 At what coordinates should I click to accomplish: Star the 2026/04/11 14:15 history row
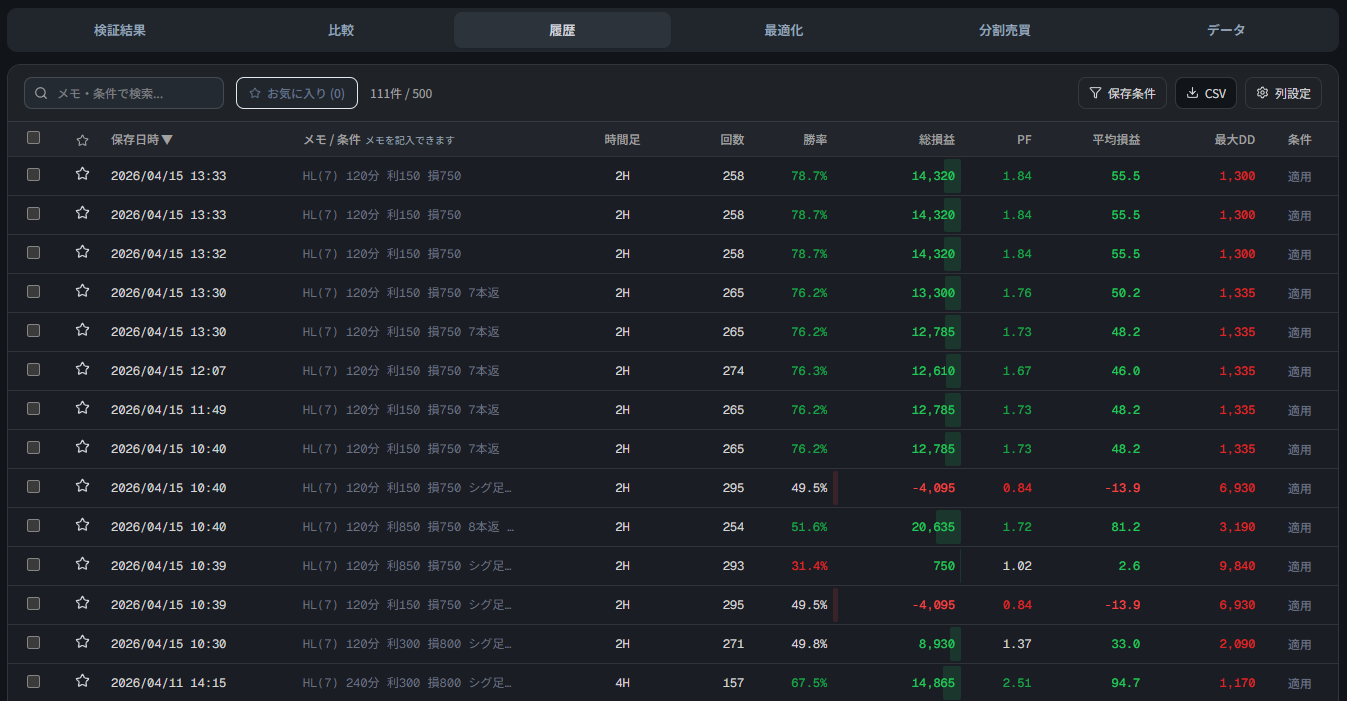[83, 681]
